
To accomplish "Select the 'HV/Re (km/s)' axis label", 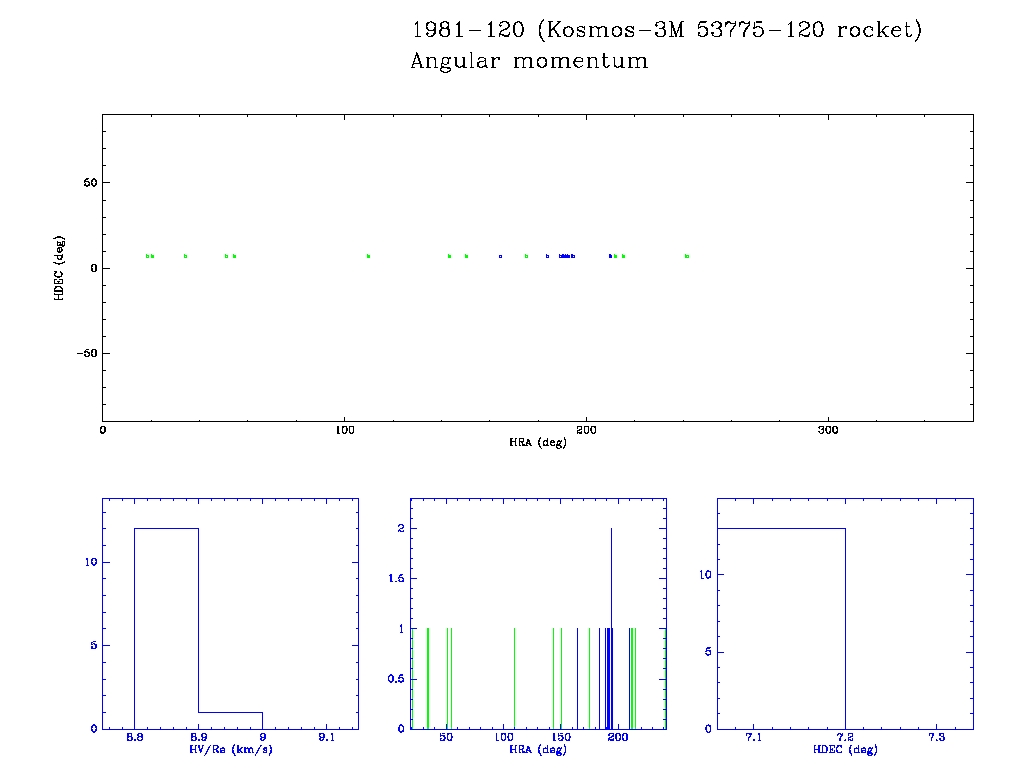I will coord(230,749).
